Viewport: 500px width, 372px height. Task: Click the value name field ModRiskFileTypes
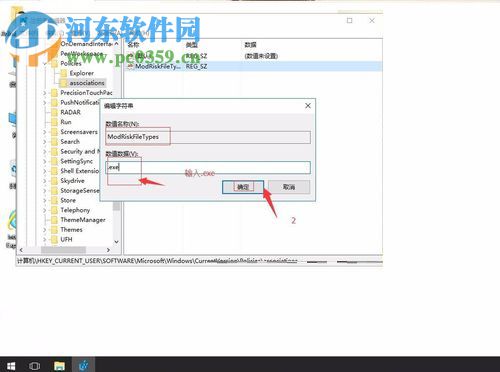[x=208, y=137]
